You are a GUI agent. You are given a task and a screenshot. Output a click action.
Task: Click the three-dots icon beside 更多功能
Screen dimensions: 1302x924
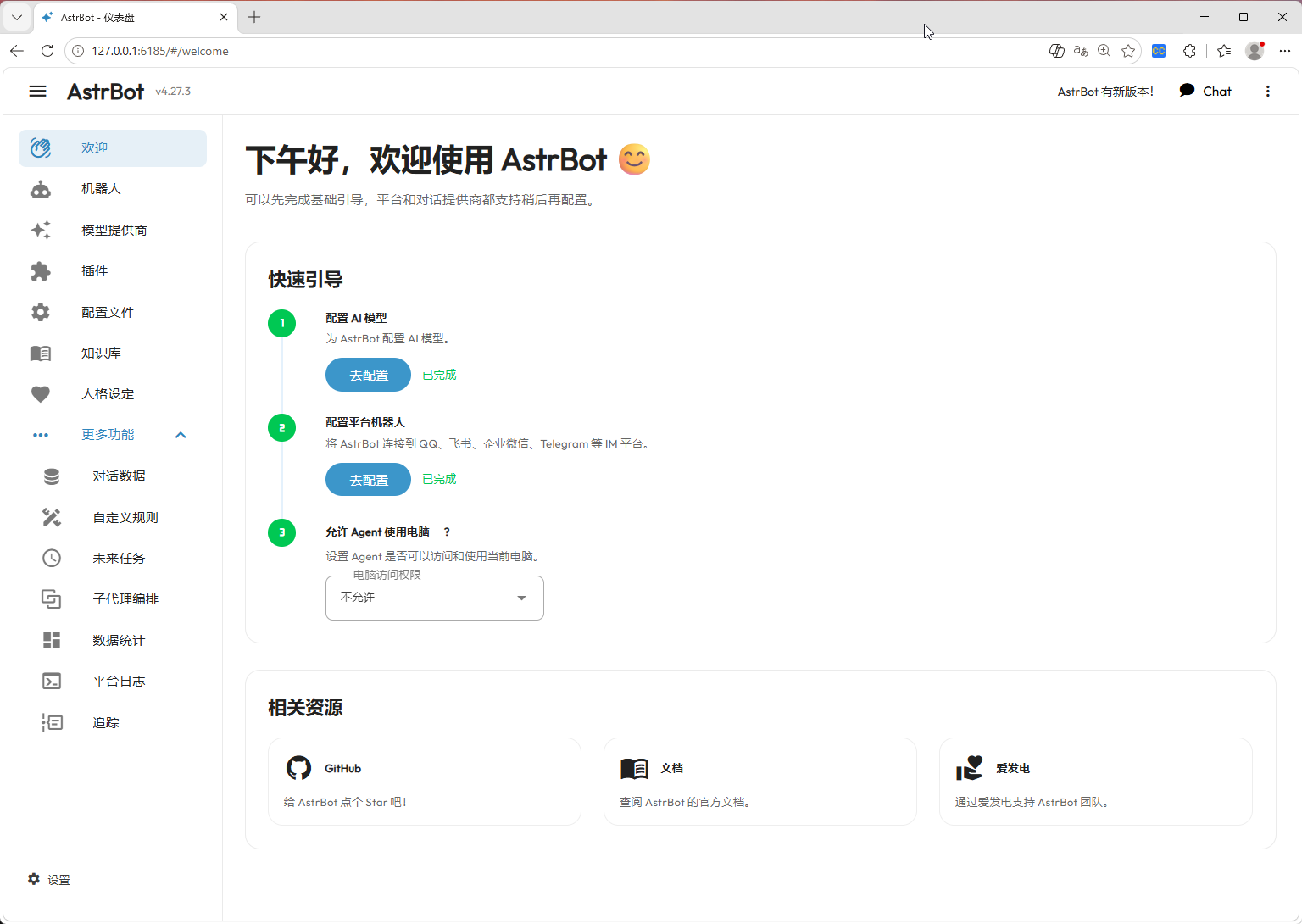click(x=41, y=435)
